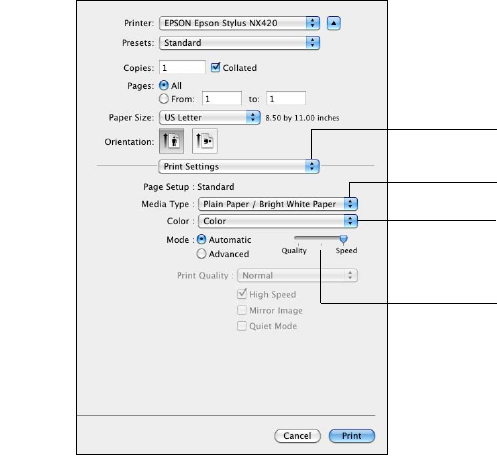Select Automatic mode radio button
This screenshot has width=497, height=456.
[x=201, y=239]
